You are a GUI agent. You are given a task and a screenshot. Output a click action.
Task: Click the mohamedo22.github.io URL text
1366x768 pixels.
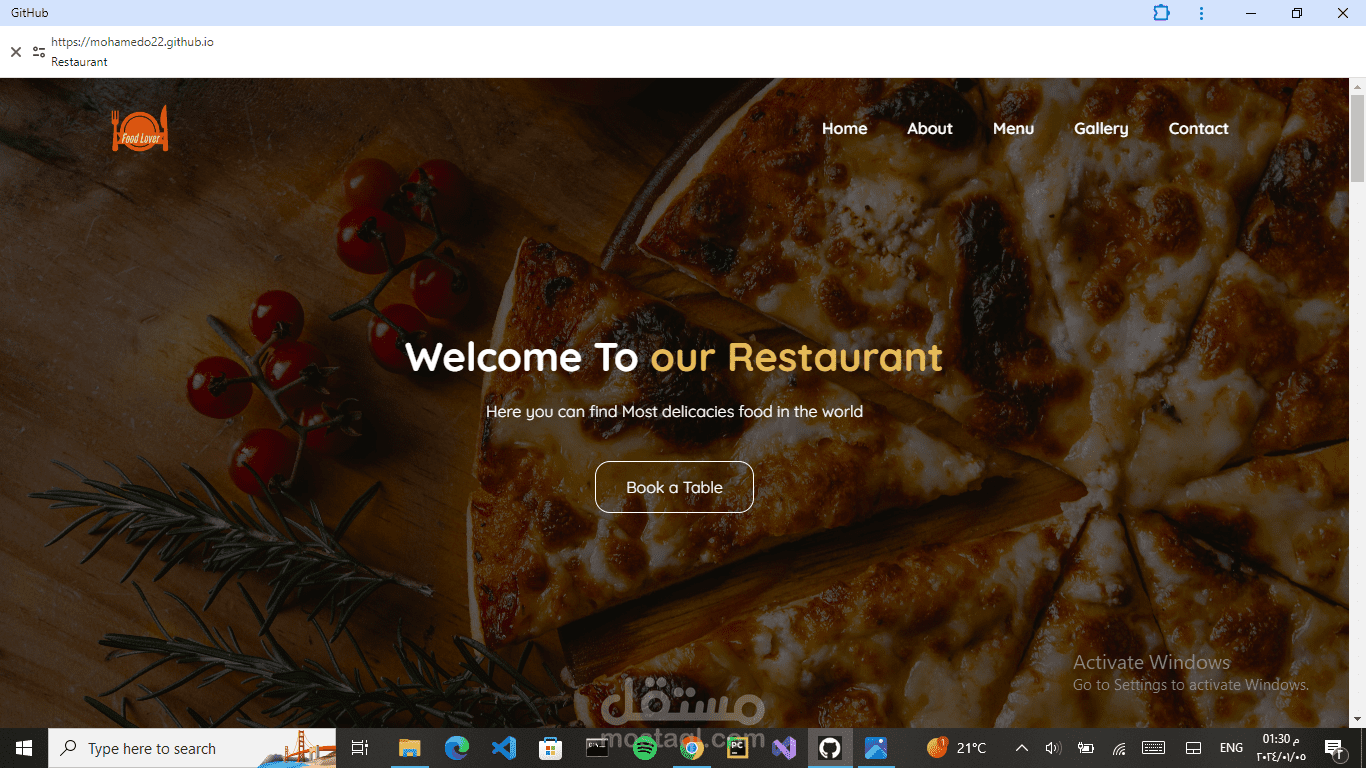tap(132, 42)
